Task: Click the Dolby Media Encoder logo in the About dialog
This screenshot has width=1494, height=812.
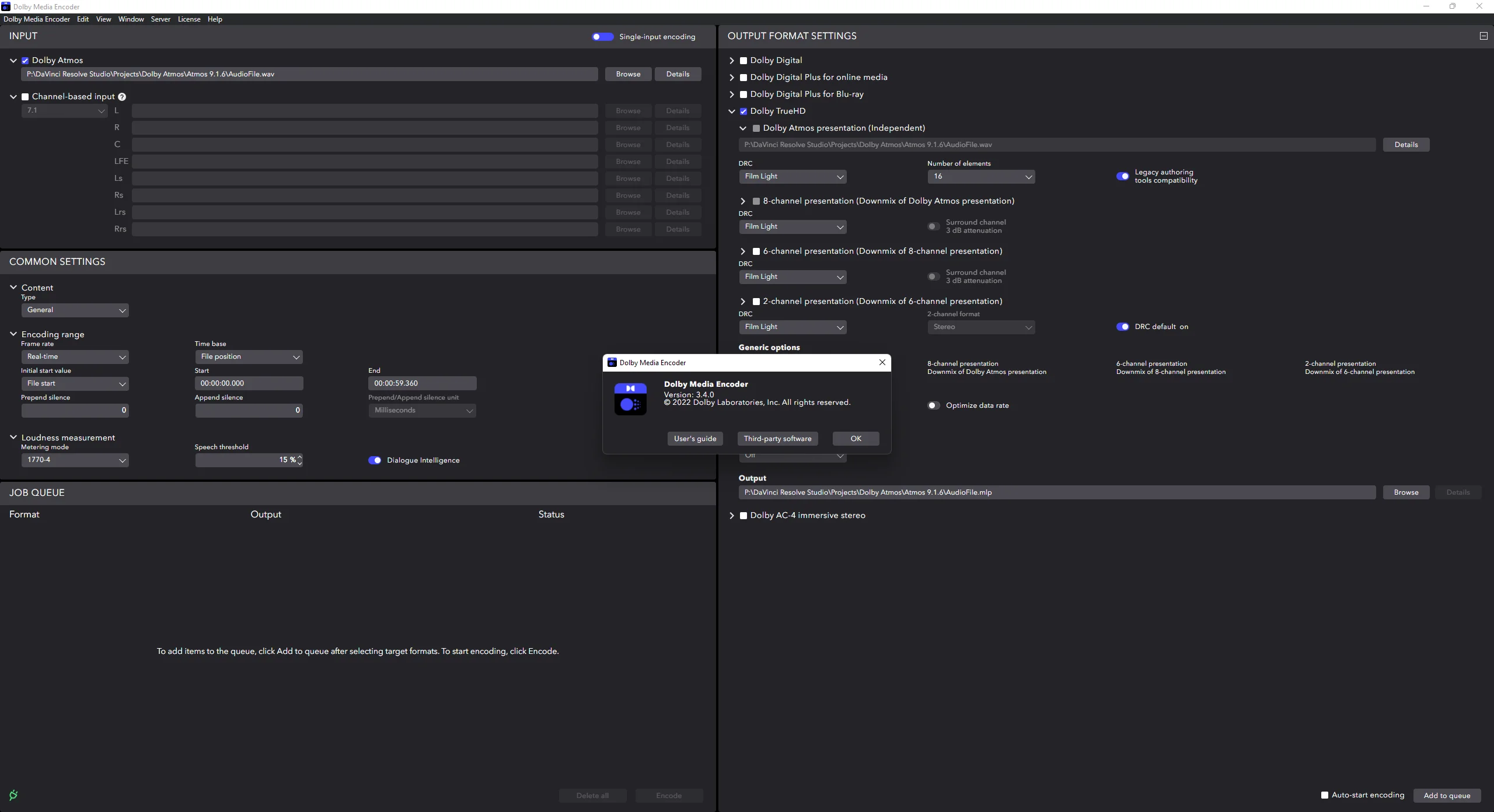Action: (x=630, y=399)
